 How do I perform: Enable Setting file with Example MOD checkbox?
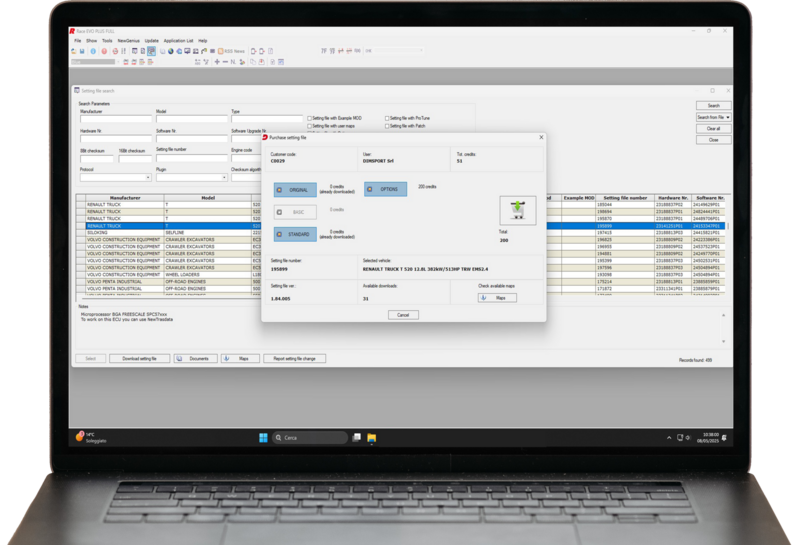pos(310,117)
